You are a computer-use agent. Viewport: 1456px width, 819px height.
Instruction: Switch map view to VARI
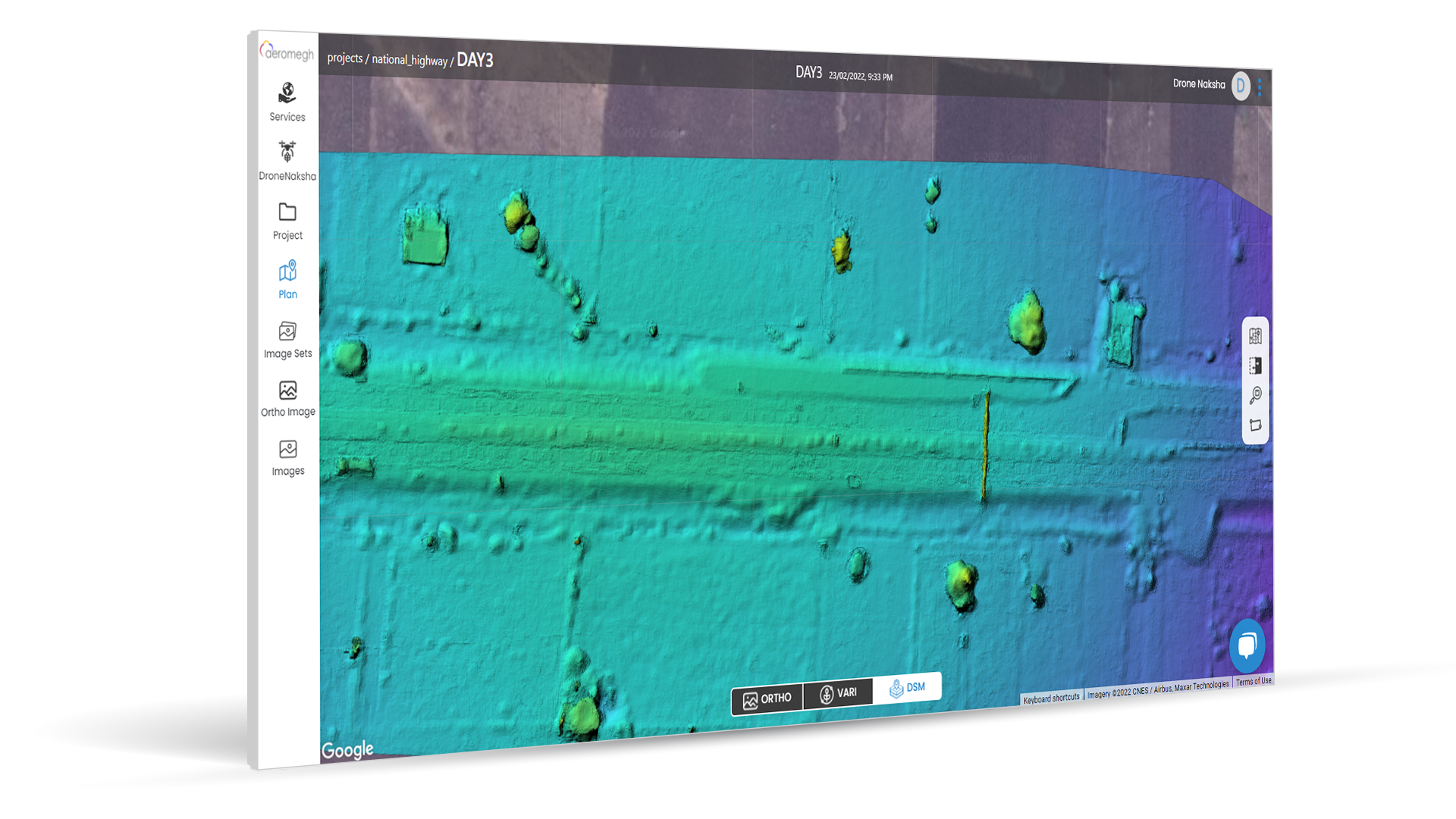tap(838, 693)
